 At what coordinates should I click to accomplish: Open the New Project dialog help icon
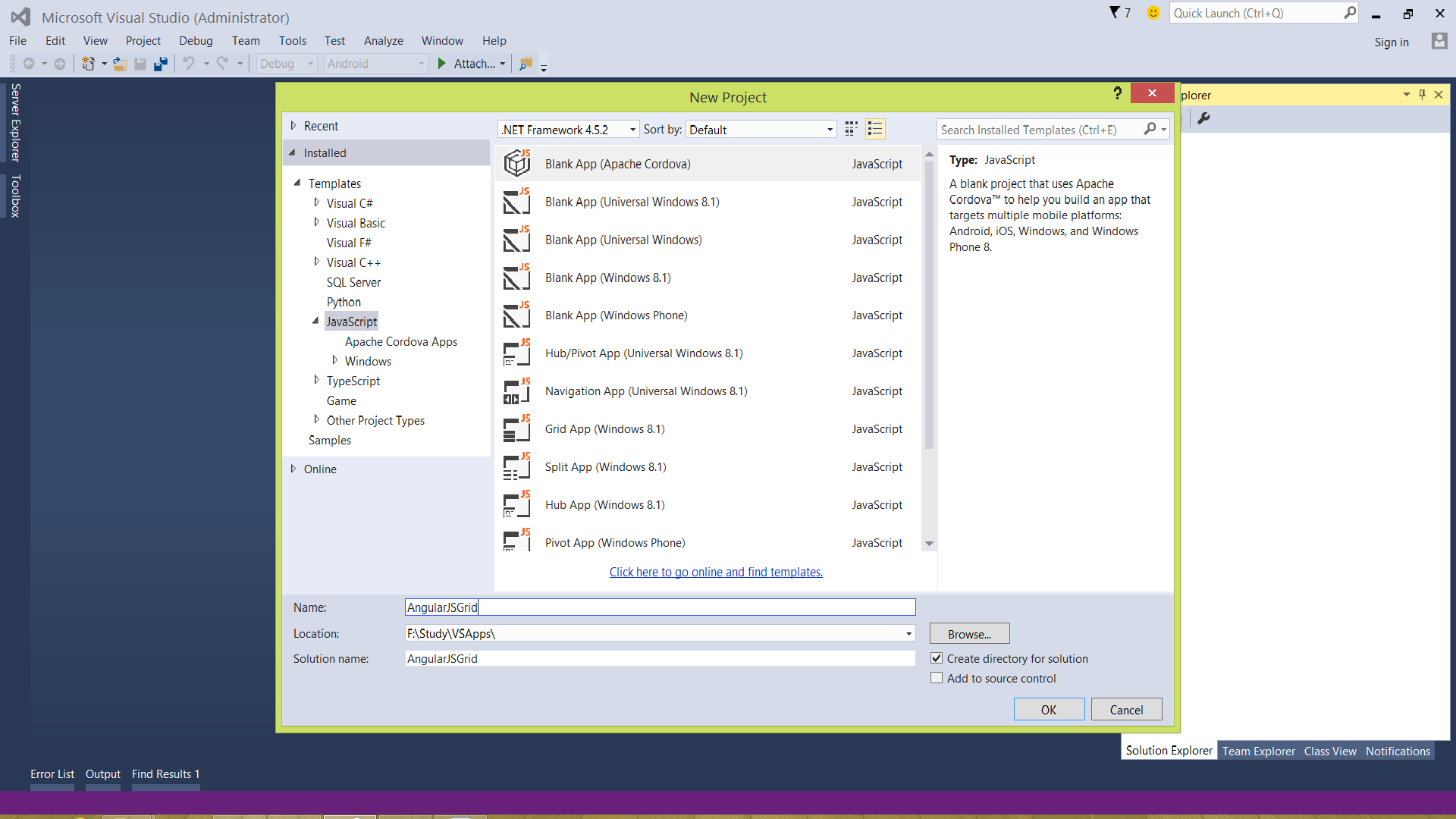click(x=1117, y=93)
